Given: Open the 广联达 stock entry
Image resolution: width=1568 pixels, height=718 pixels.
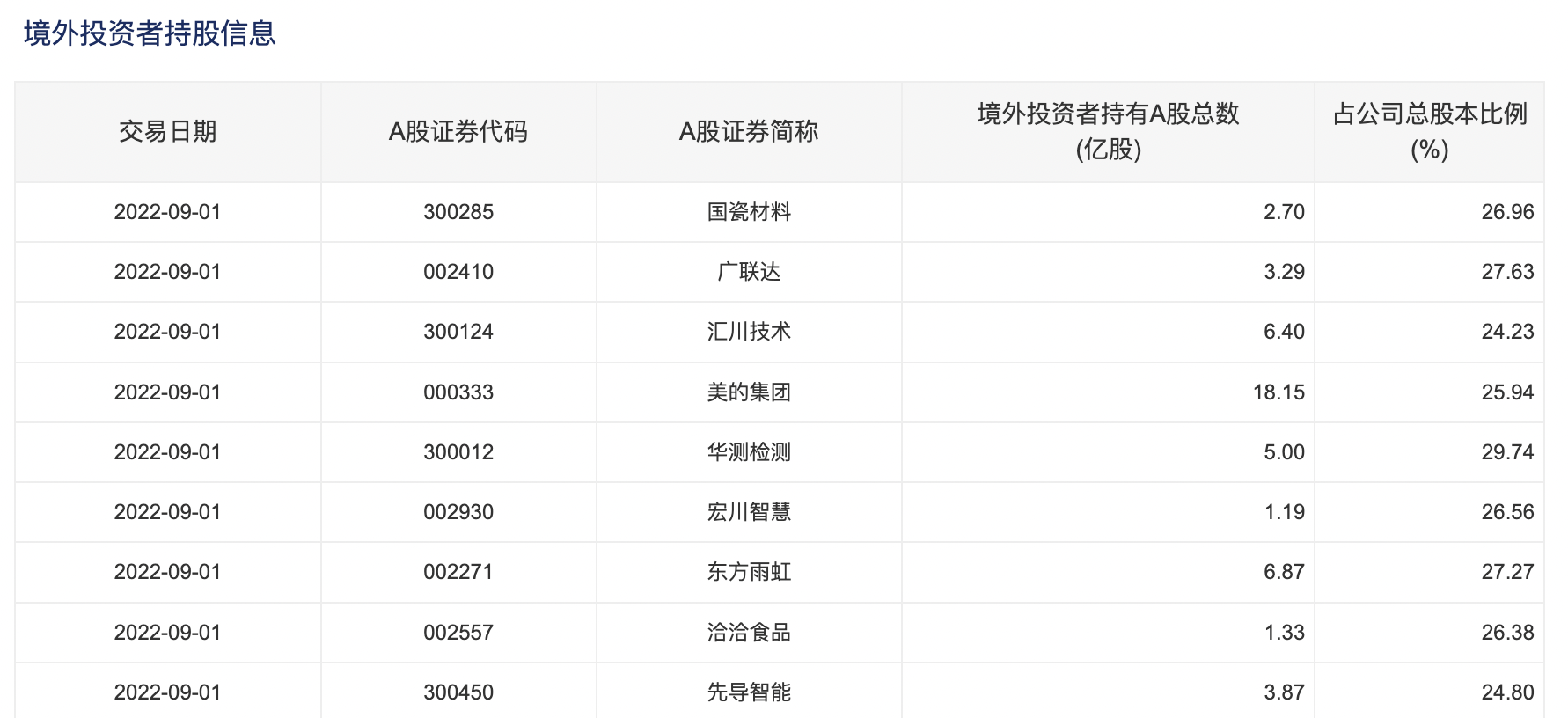Looking at the screenshot, I should (749, 272).
